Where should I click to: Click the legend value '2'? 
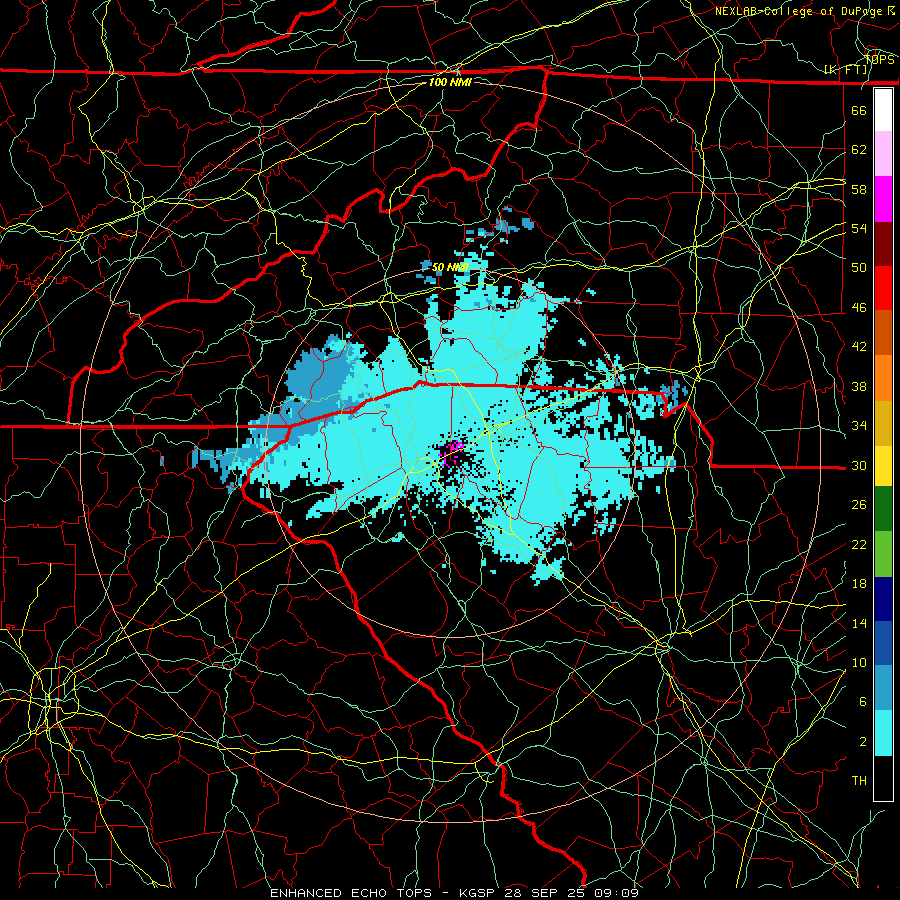pyautogui.click(x=862, y=742)
